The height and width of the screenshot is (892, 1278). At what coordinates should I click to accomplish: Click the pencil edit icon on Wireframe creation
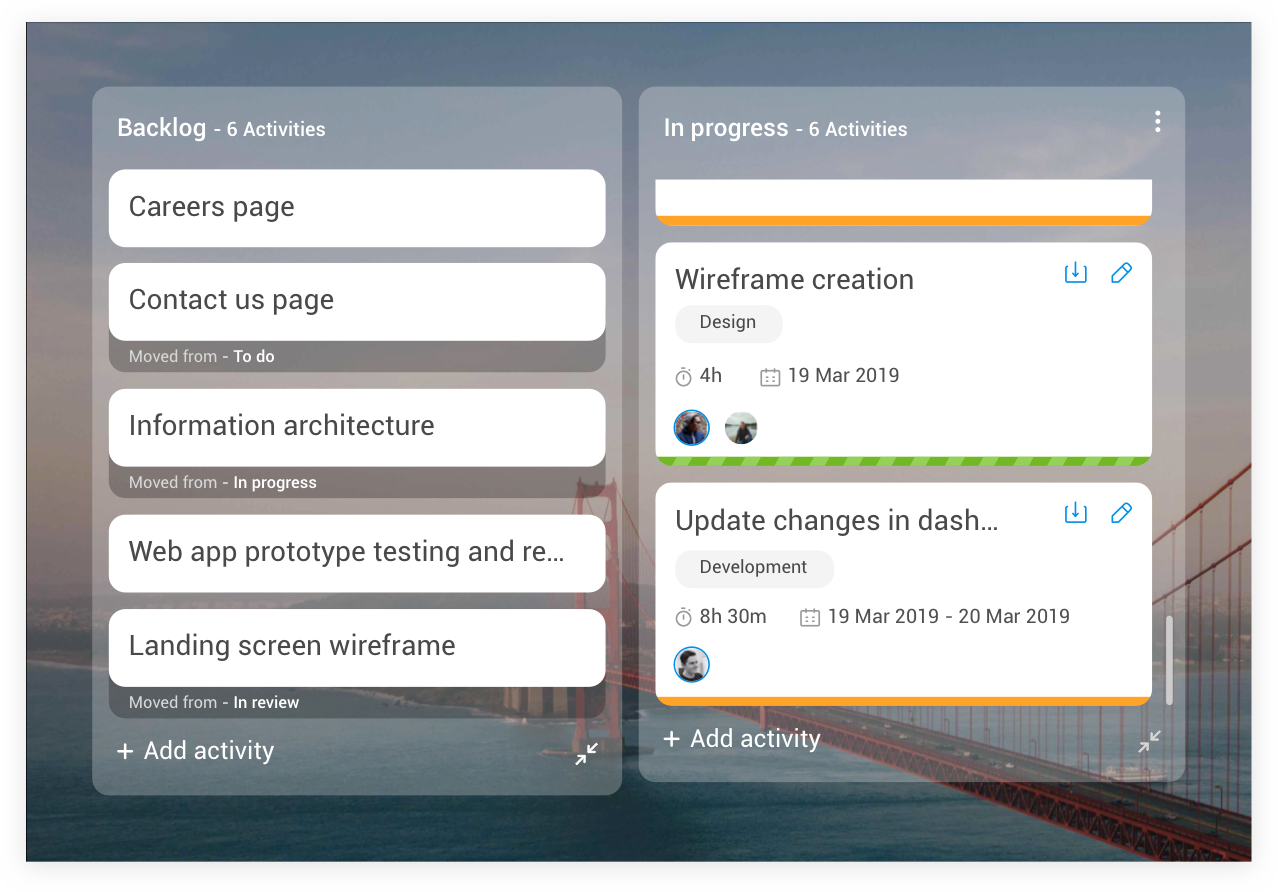pyautogui.click(x=1121, y=272)
